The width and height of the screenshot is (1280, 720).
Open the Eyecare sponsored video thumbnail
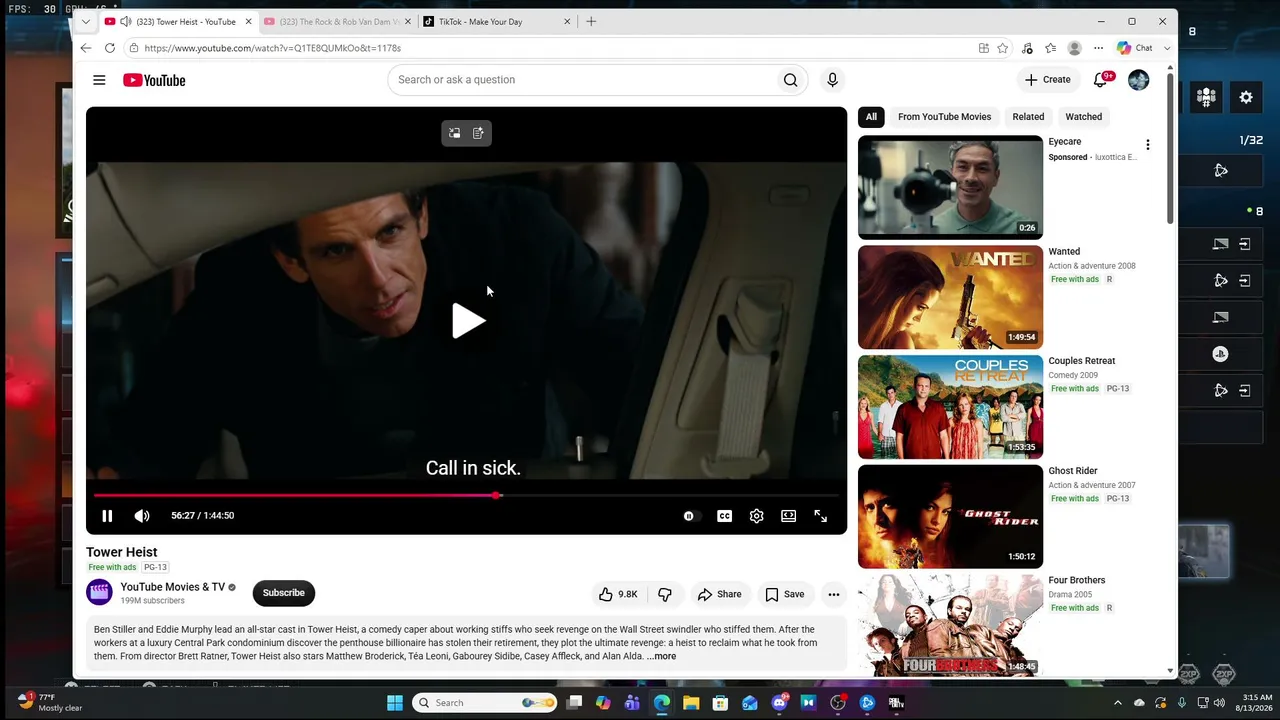click(x=950, y=187)
